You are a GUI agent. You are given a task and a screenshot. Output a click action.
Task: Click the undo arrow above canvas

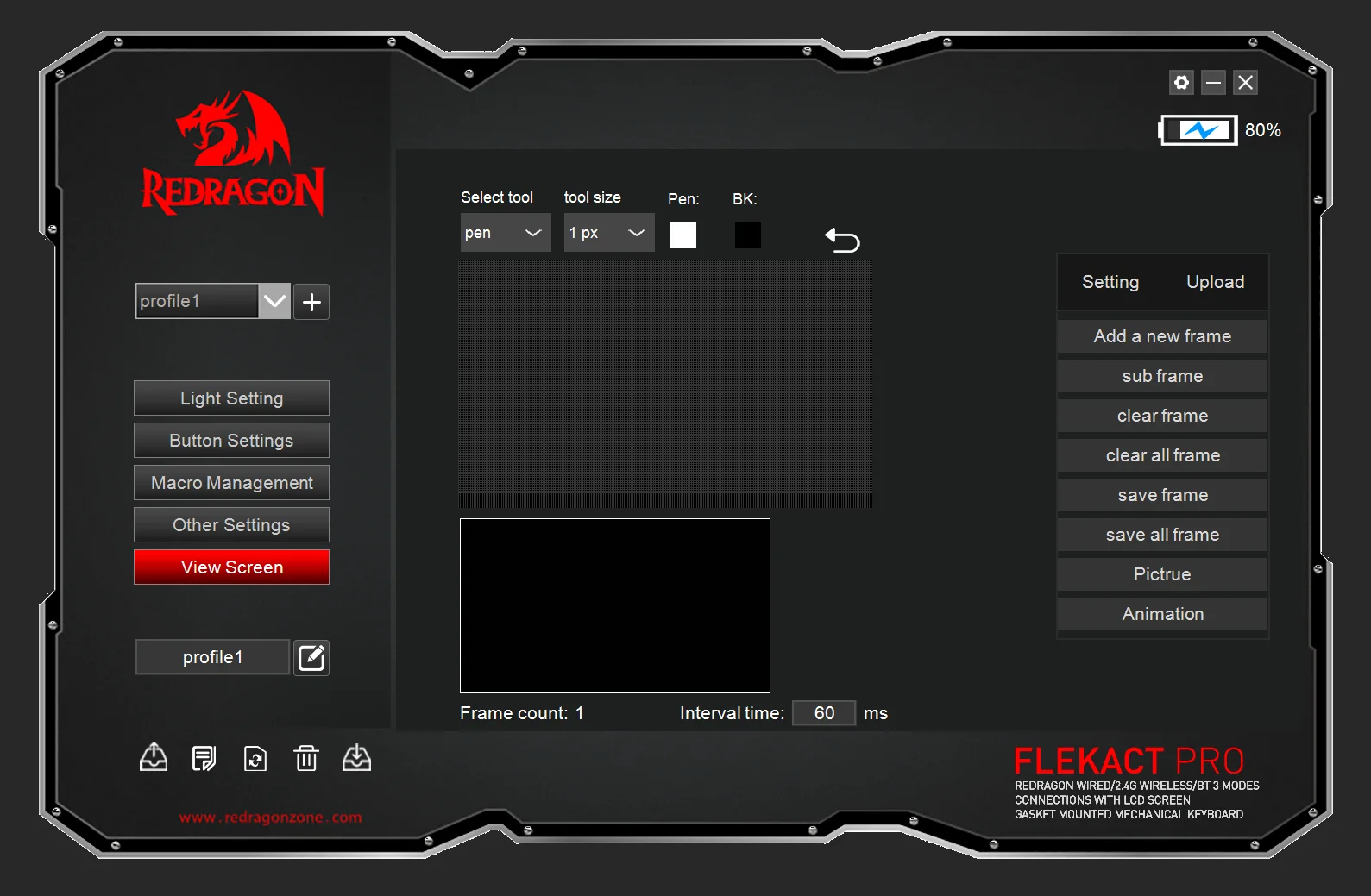tap(842, 240)
